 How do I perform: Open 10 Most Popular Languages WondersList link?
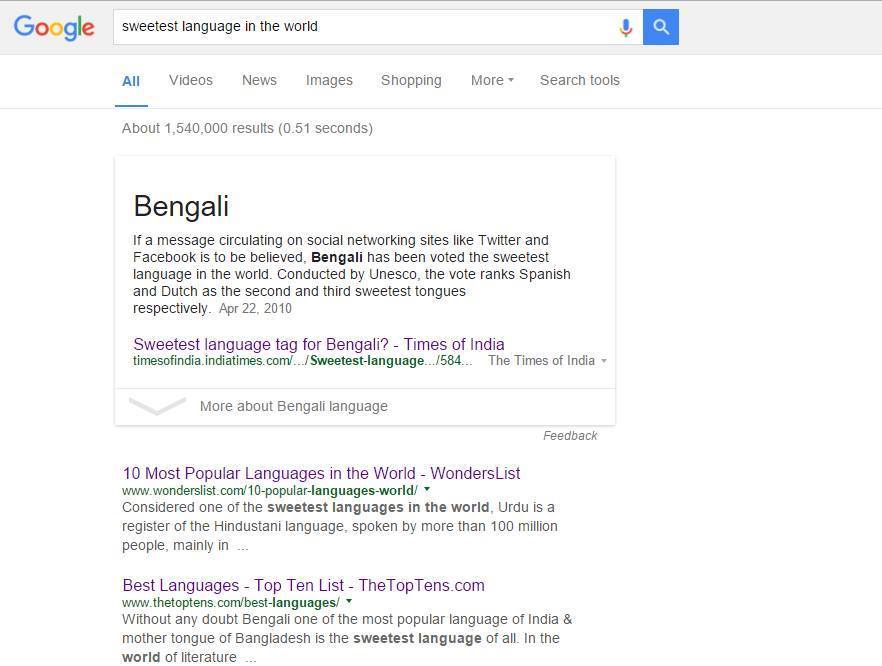pos(321,473)
